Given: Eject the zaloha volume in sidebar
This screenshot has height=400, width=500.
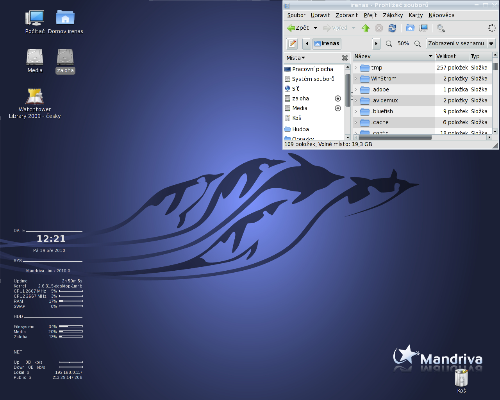Looking at the screenshot, I should 338,98.
